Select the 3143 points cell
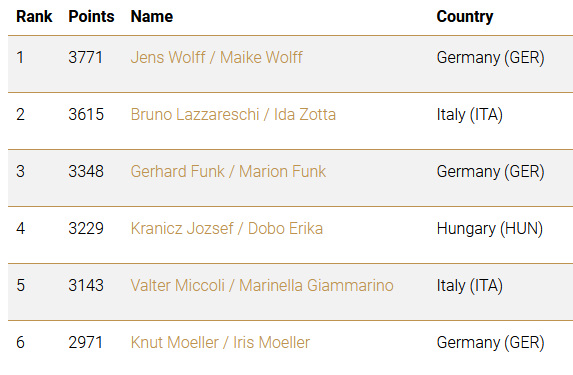 coord(86,285)
